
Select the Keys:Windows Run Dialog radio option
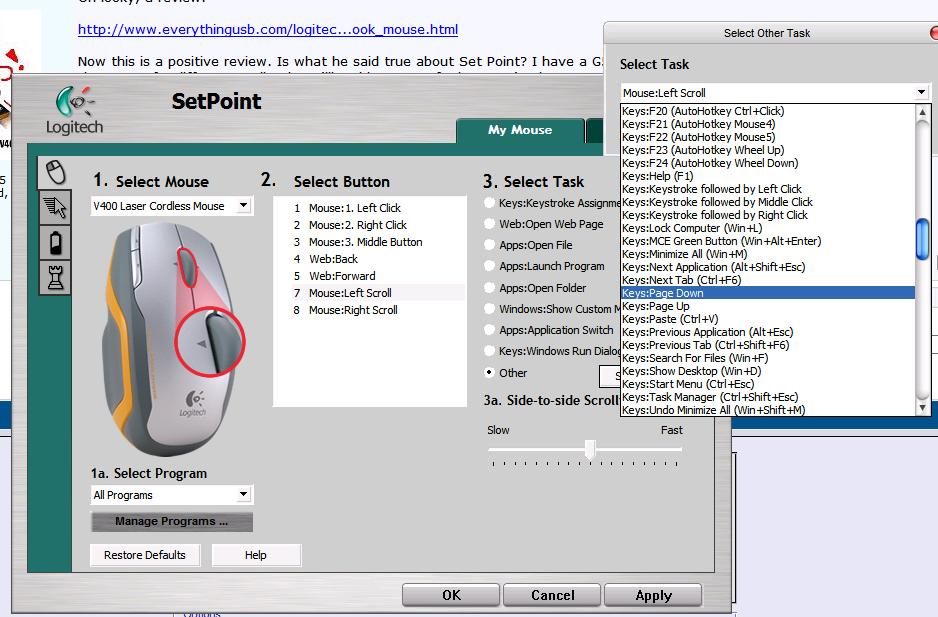[489, 351]
